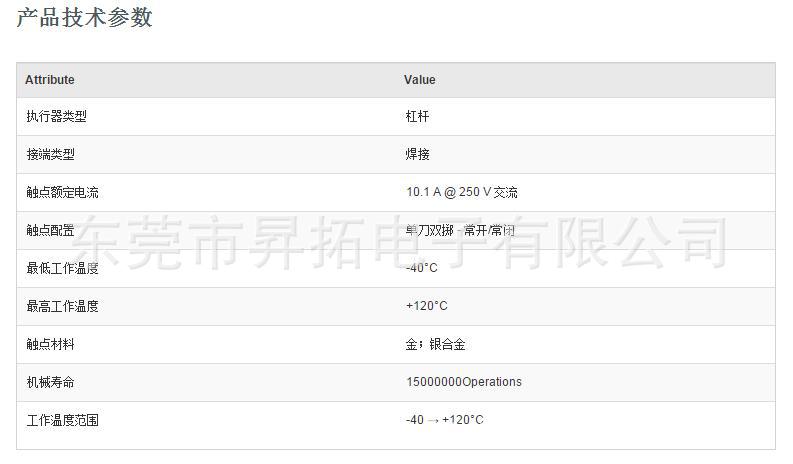Click the 15000000Operations value
The height and width of the screenshot is (464, 793).
click(x=464, y=382)
